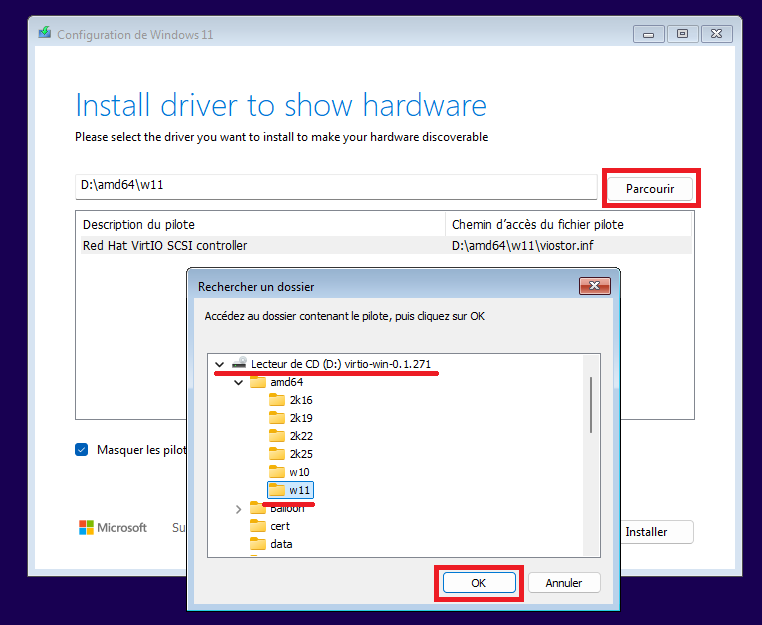
Task: Collapse the Lecteur de CD (D:) node
Action: point(219,364)
